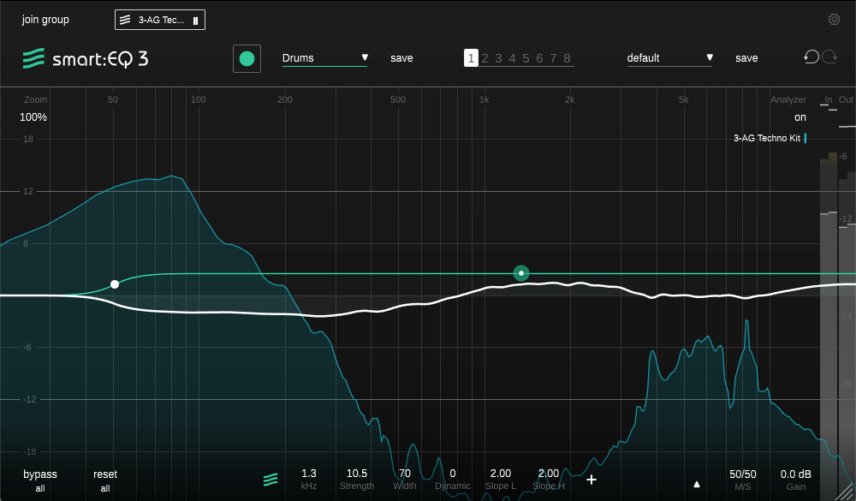The image size is (856, 501).
Task: Select state slot 8
Action: point(567,58)
